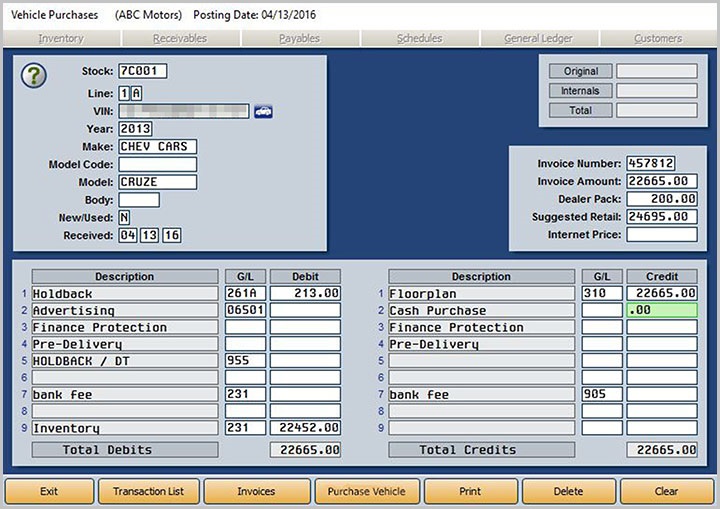Click the Received year field 16
Image resolution: width=720 pixels, height=509 pixels.
172,235
